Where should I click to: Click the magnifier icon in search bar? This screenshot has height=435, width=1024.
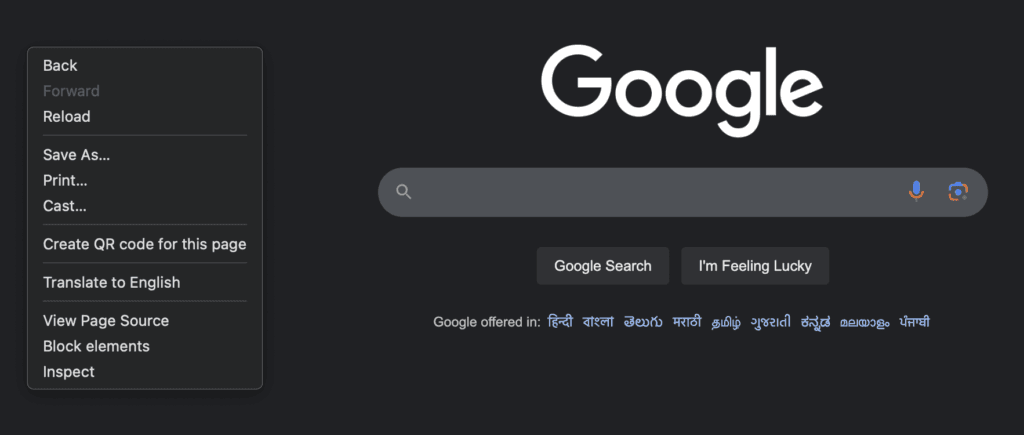pyautogui.click(x=404, y=192)
